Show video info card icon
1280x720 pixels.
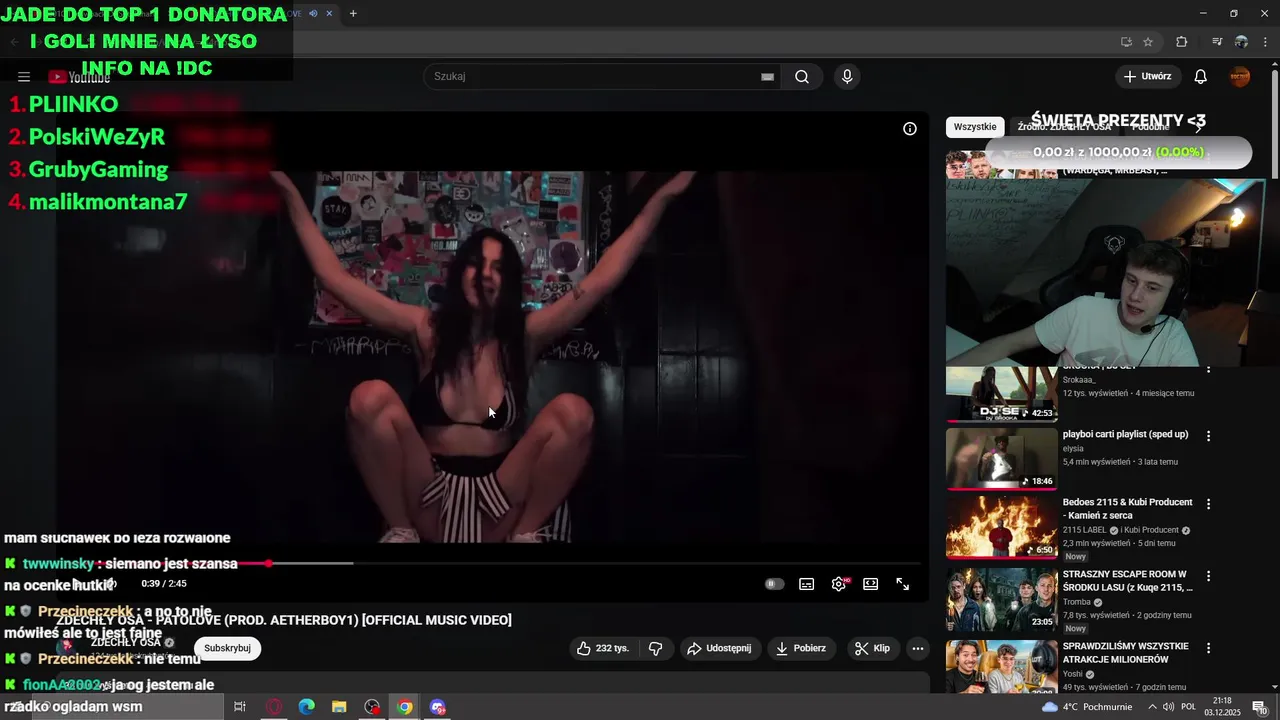(910, 129)
